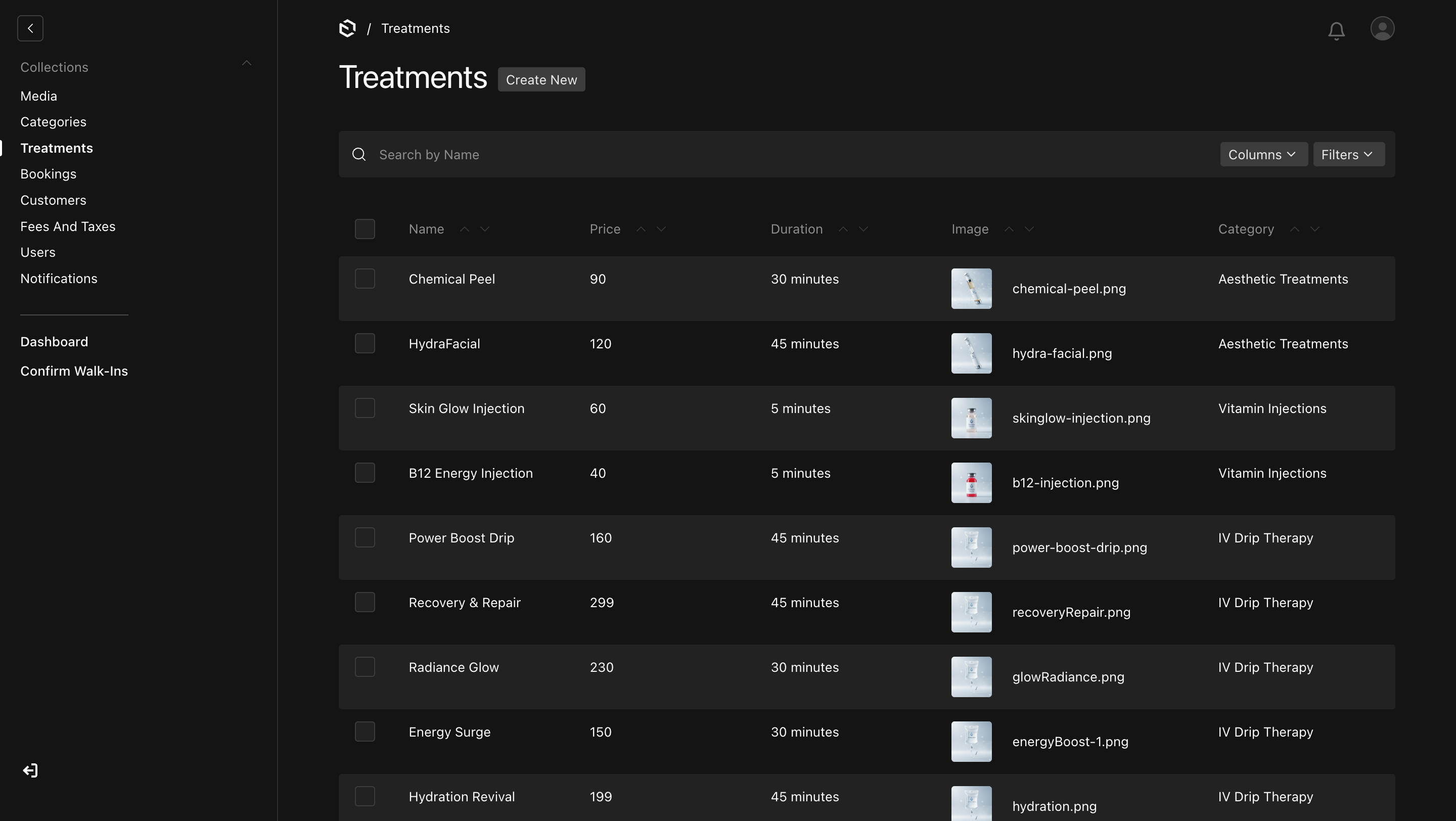Click the search magnifier icon
Screen dimensions: 1456x821
359,154
